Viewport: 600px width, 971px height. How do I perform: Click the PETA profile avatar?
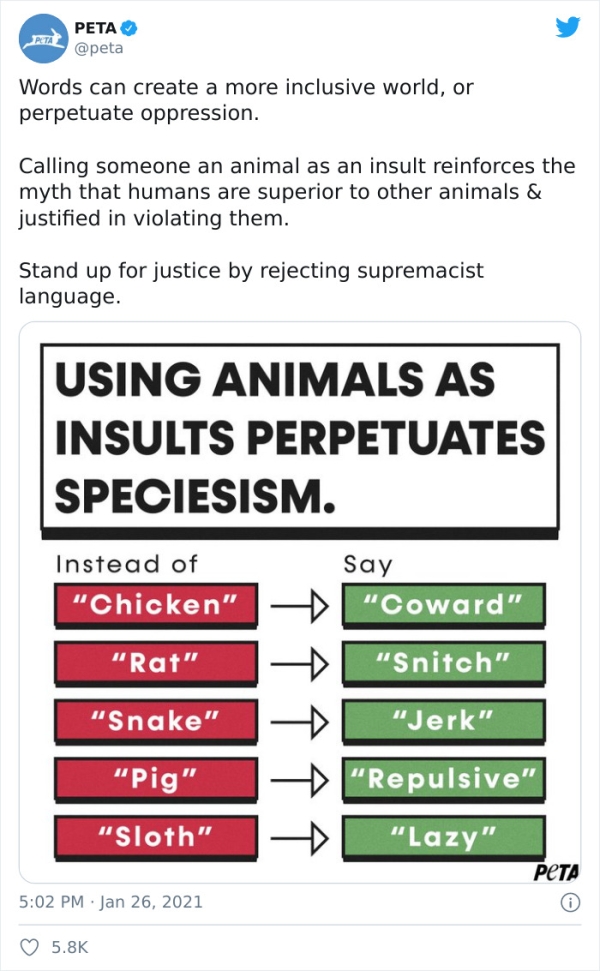(43, 39)
